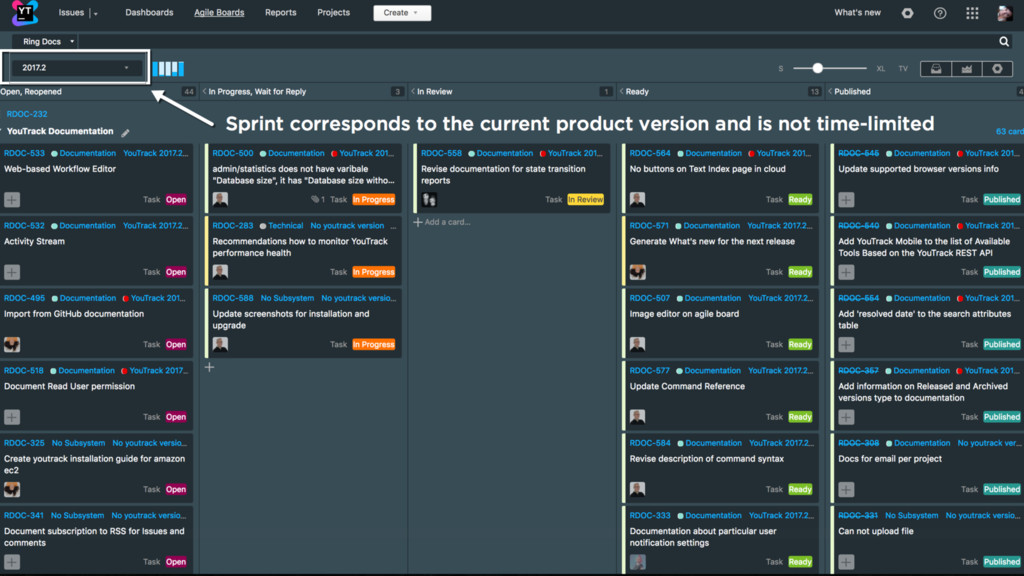Image resolution: width=1024 pixels, height=576 pixels.
Task: Open What's new link
Action: click(x=857, y=12)
